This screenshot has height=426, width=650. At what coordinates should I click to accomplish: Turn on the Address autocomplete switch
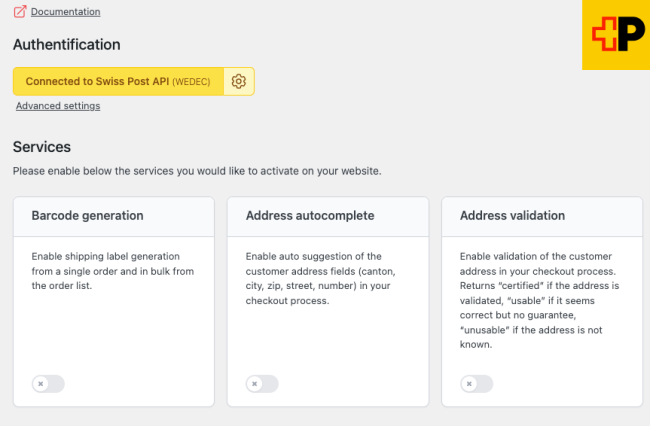(x=262, y=383)
